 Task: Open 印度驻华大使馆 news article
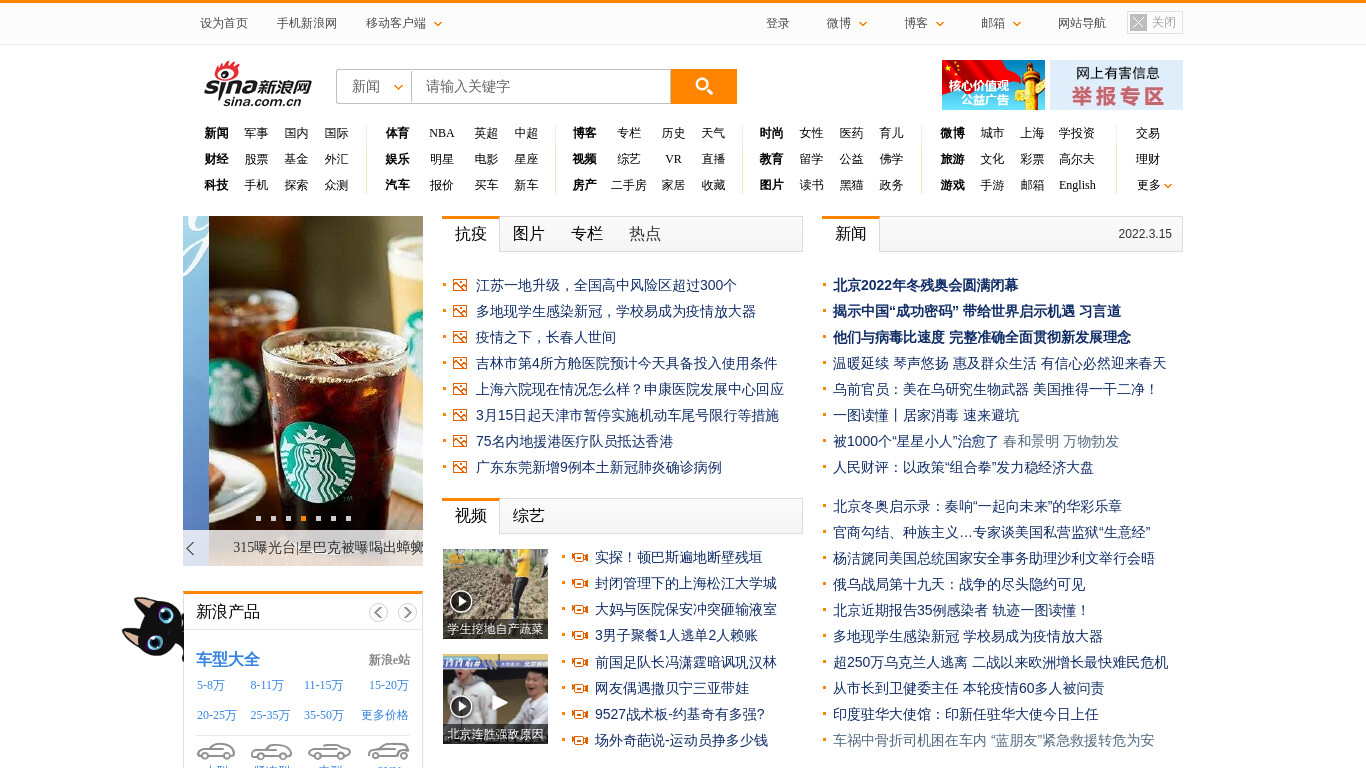966,714
